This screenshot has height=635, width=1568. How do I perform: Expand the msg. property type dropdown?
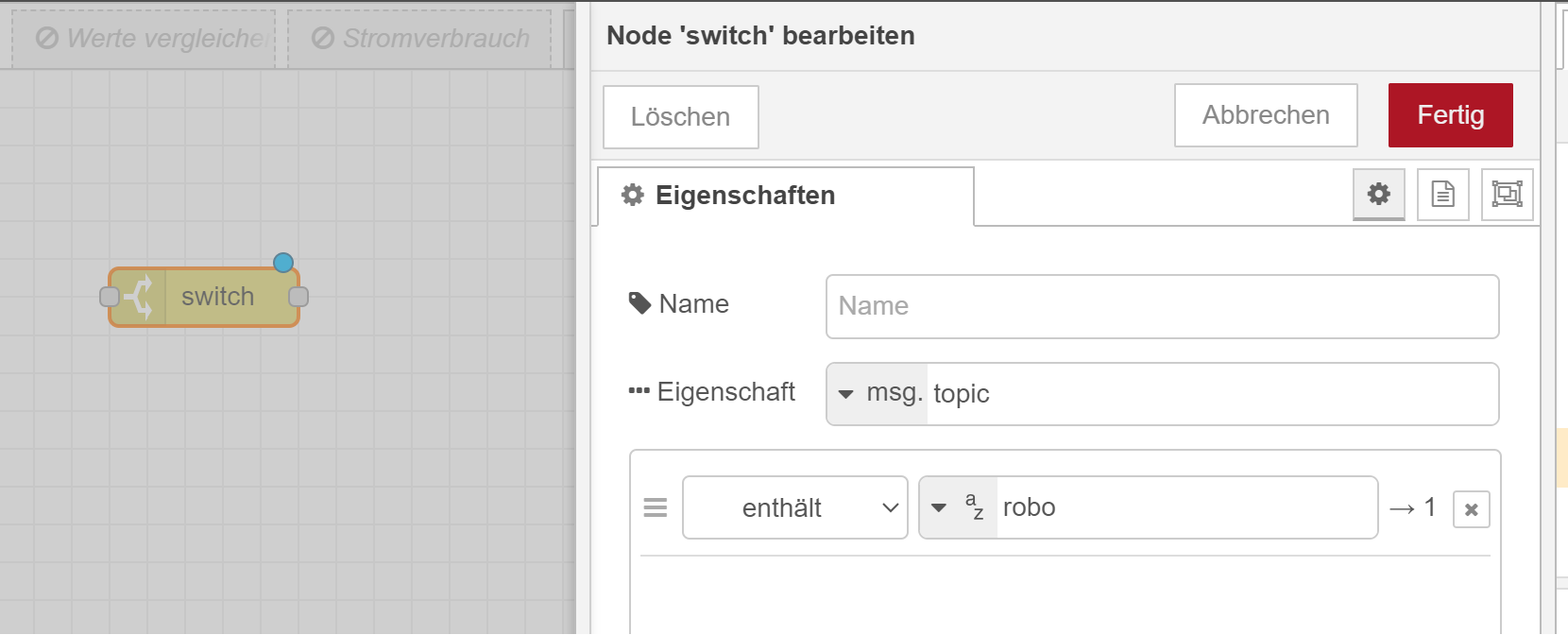coord(876,394)
